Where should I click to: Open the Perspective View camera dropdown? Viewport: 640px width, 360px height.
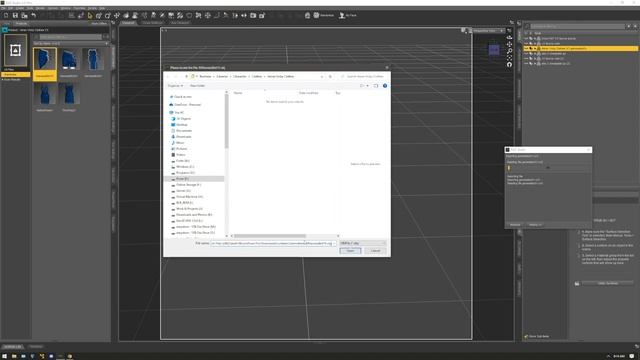[x=488, y=31]
